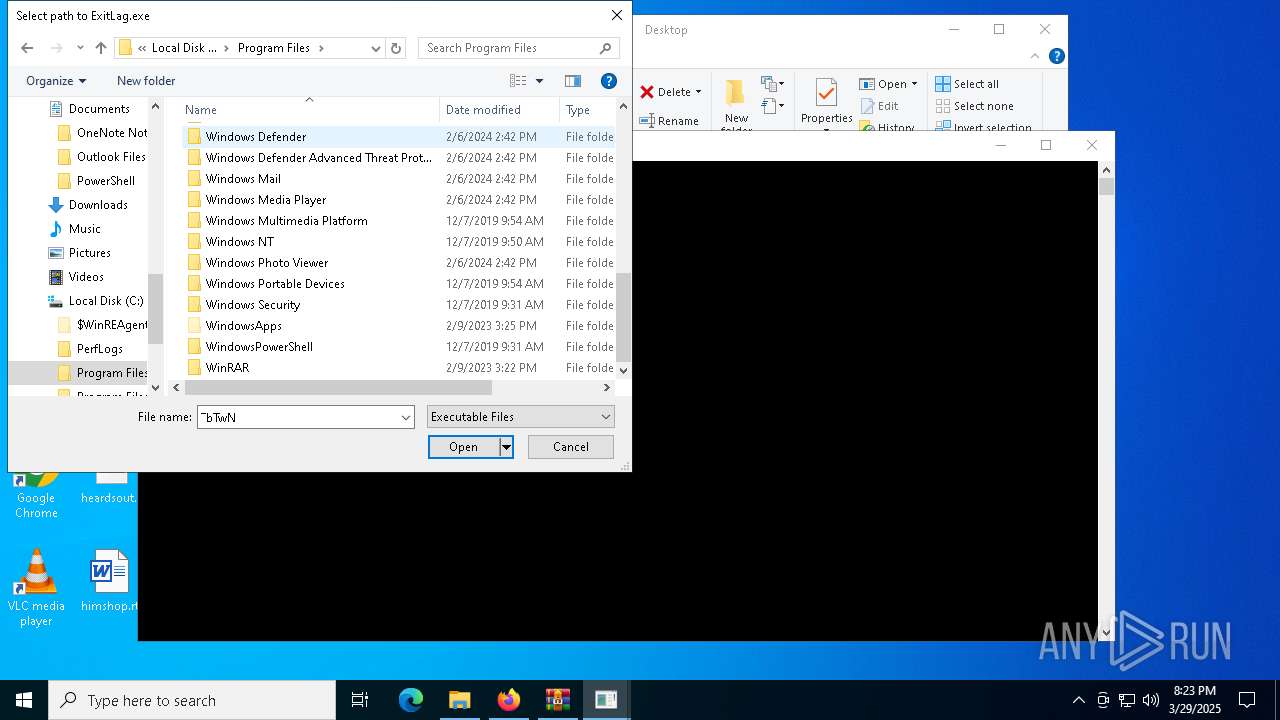
Task: Select the WindowsApps folder icon
Action: (x=194, y=326)
